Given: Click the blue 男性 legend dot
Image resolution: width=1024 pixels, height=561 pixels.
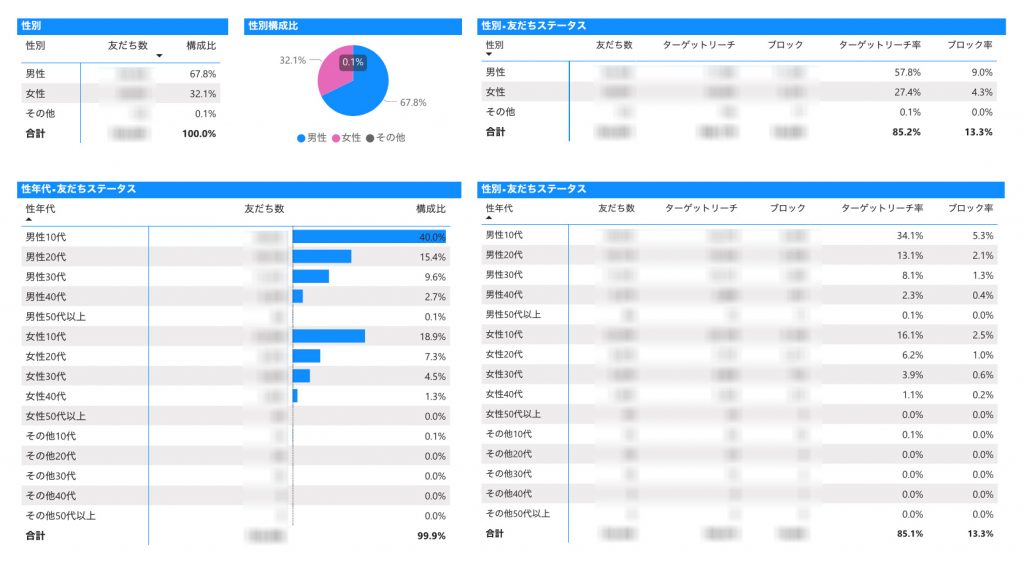Looking at the screenshot, I should [x=301, y=137].
